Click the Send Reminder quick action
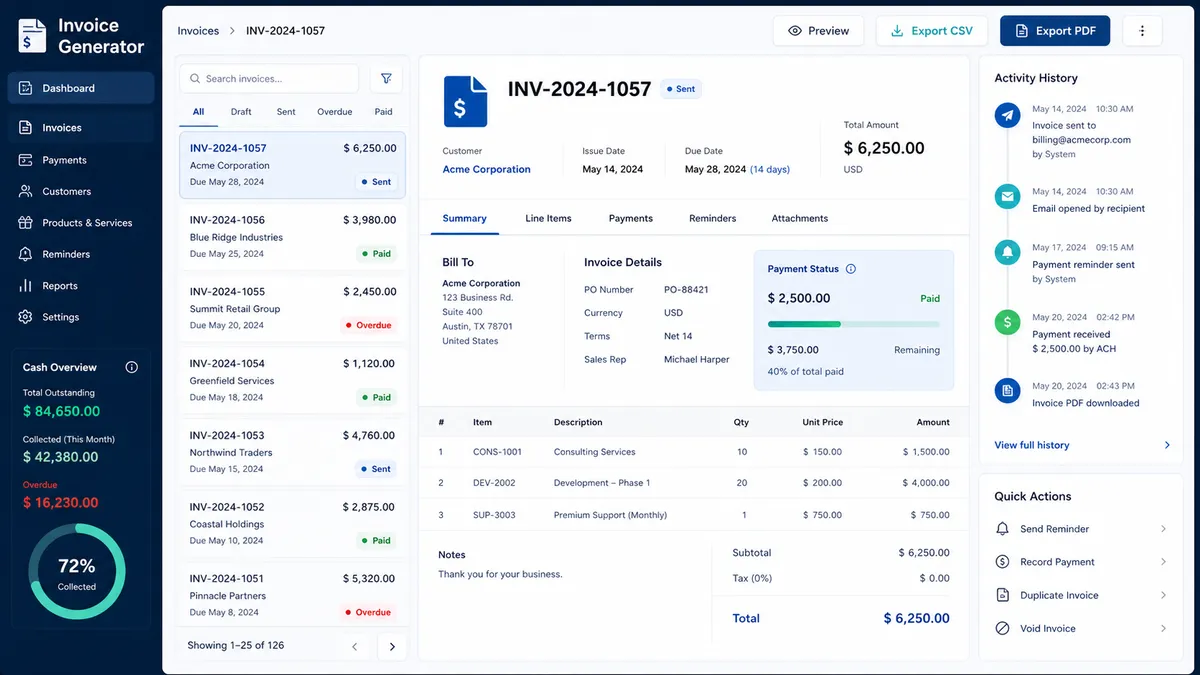The image size is (1200, 675). [1081, 529]
